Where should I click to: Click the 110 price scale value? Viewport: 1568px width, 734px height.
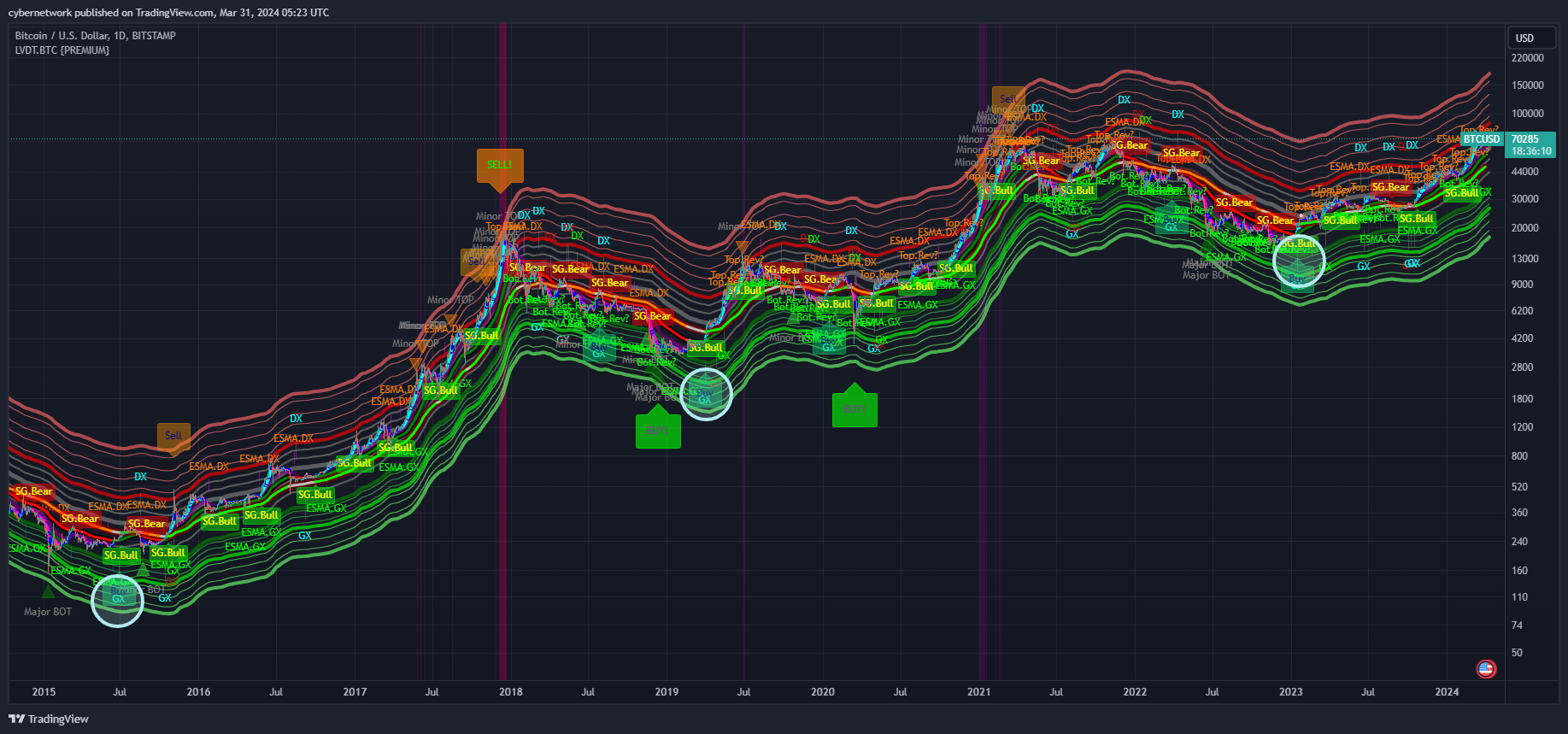(1519, 597)
